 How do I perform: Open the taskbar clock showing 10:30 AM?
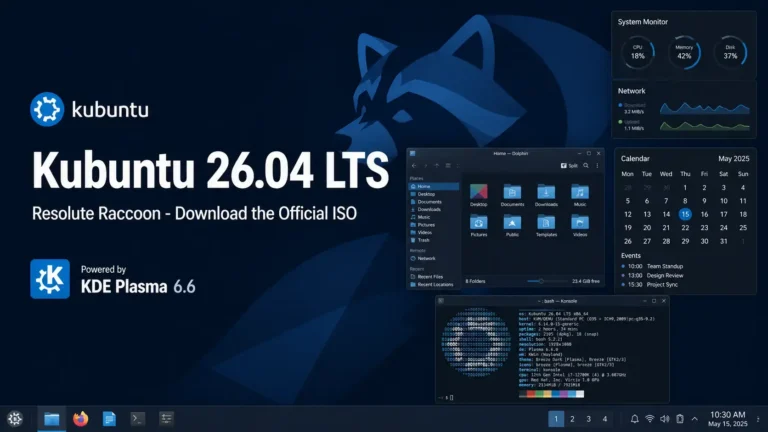[728, 419]
